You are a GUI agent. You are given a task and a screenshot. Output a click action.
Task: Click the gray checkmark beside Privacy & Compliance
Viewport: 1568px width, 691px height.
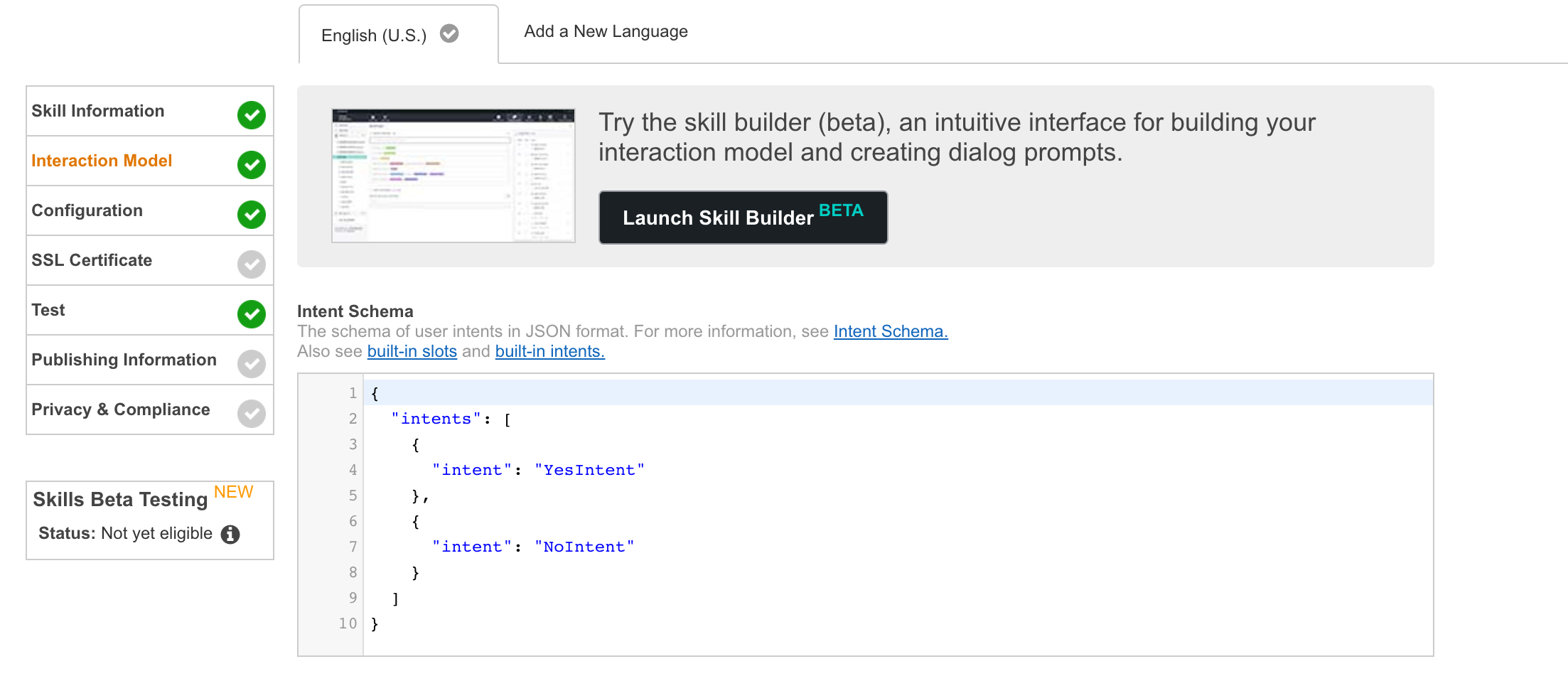tap(252, 413)
